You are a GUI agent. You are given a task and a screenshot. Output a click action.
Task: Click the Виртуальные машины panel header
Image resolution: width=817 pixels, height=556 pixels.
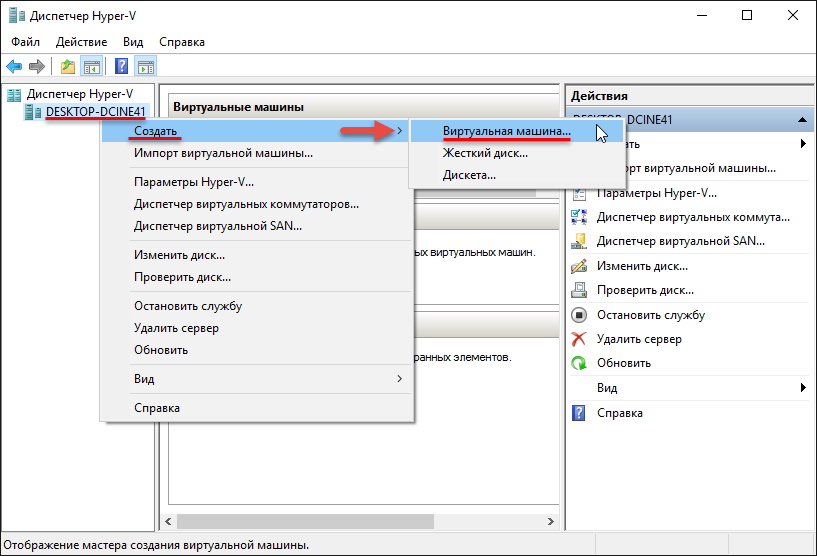point(364,107)
